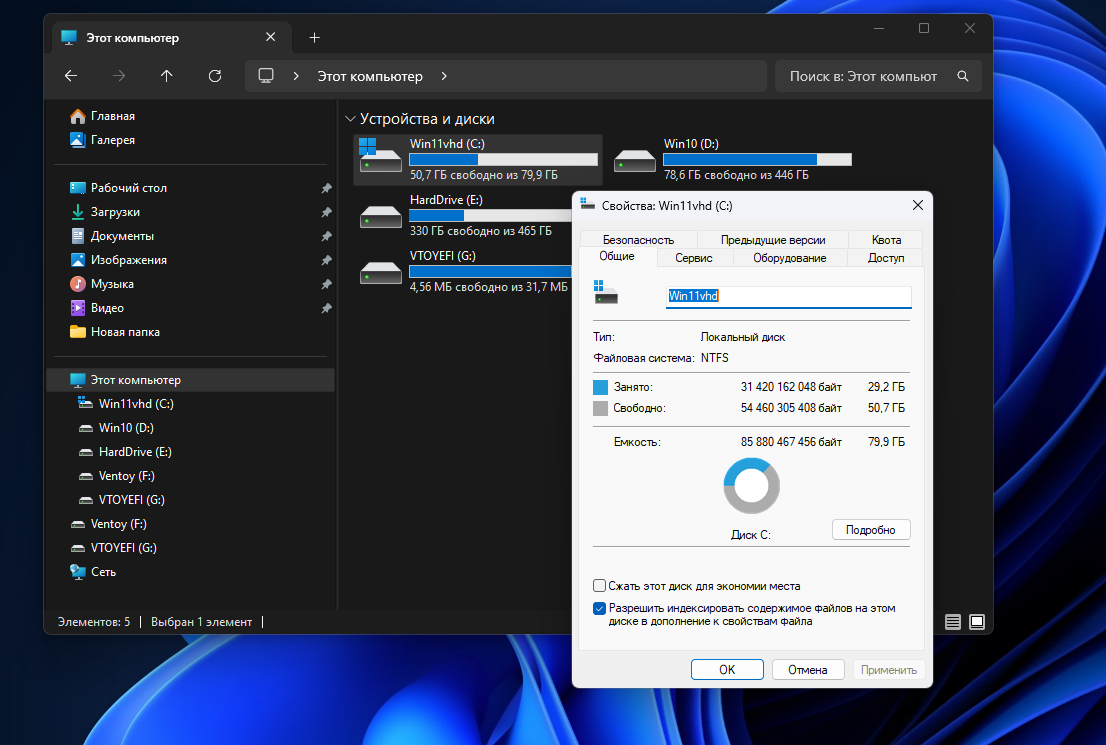Open the Безопасность tab
The image size is (1106, 745).
638,240
